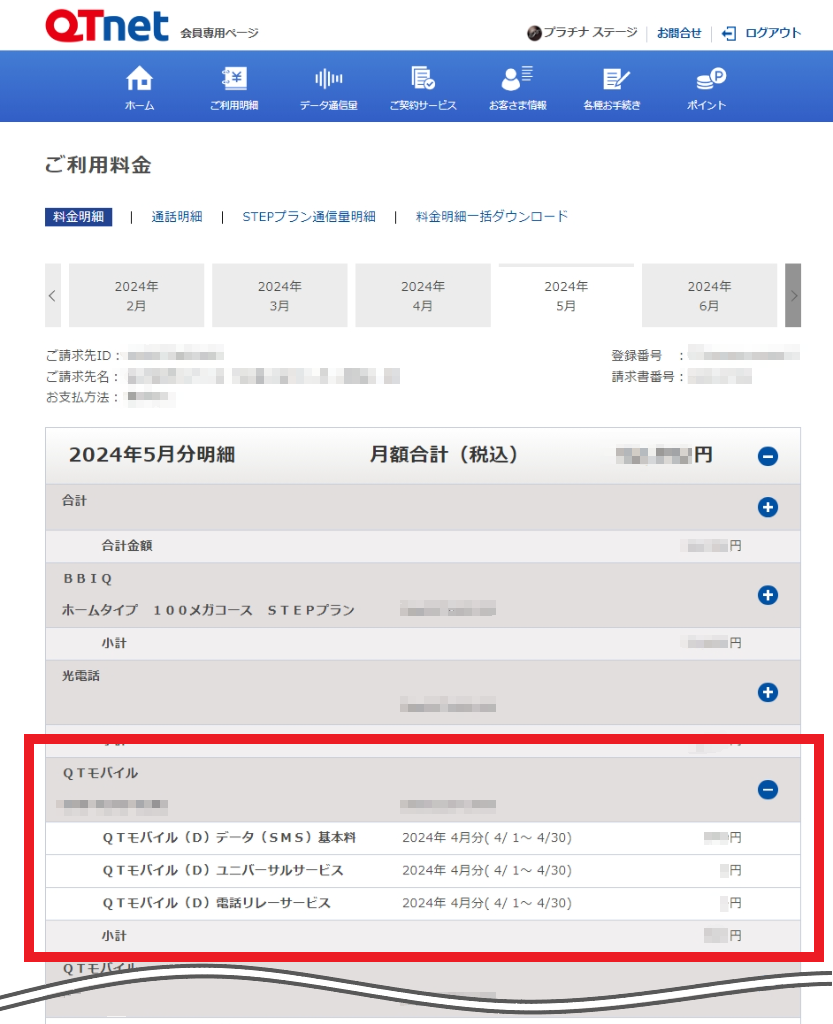833x1024 pixels.
Task: Select the 2024年6月 tab
Action: pos(710,295)
